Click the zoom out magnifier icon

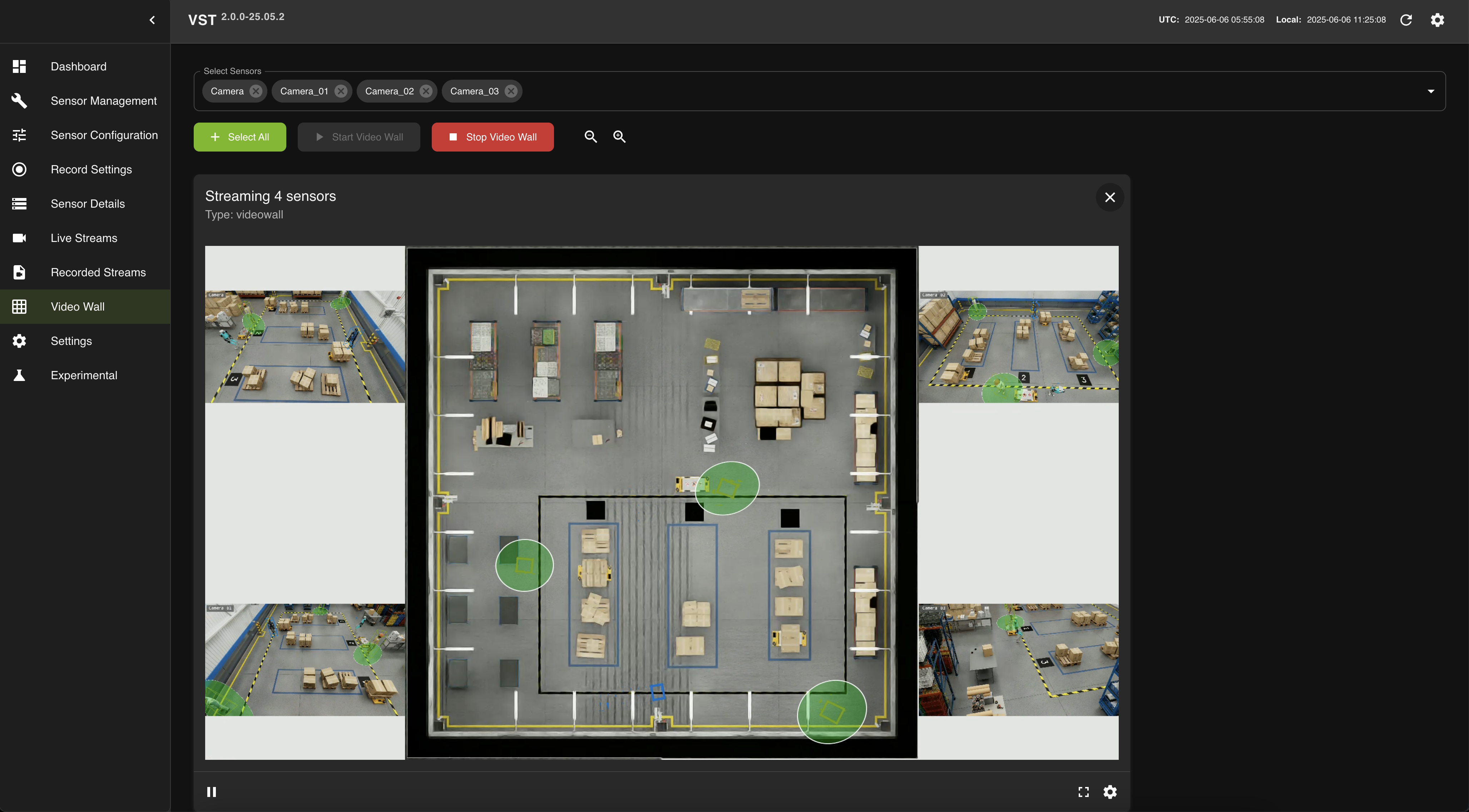591,137
